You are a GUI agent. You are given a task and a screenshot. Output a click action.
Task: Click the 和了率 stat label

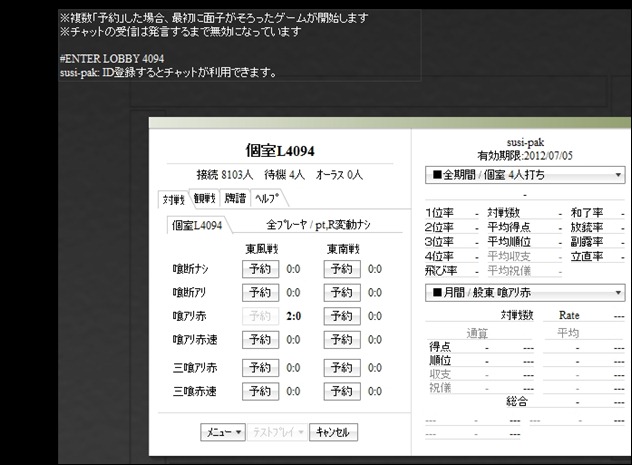587,213
